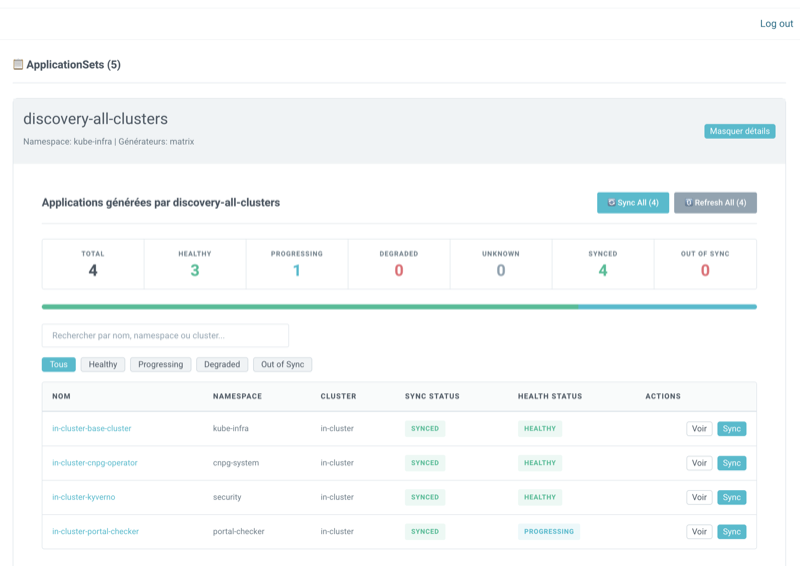Viewport: 800px width, 566px height.
Task: Show only Degraded applications
Action: coord(222,365)
